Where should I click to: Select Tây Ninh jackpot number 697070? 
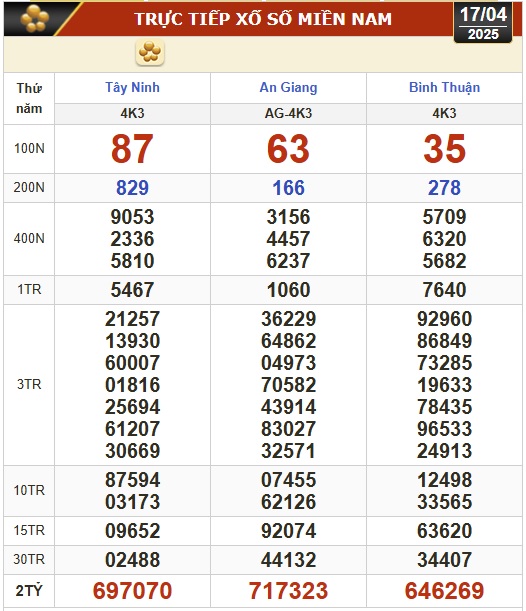[x=132, y=590]
